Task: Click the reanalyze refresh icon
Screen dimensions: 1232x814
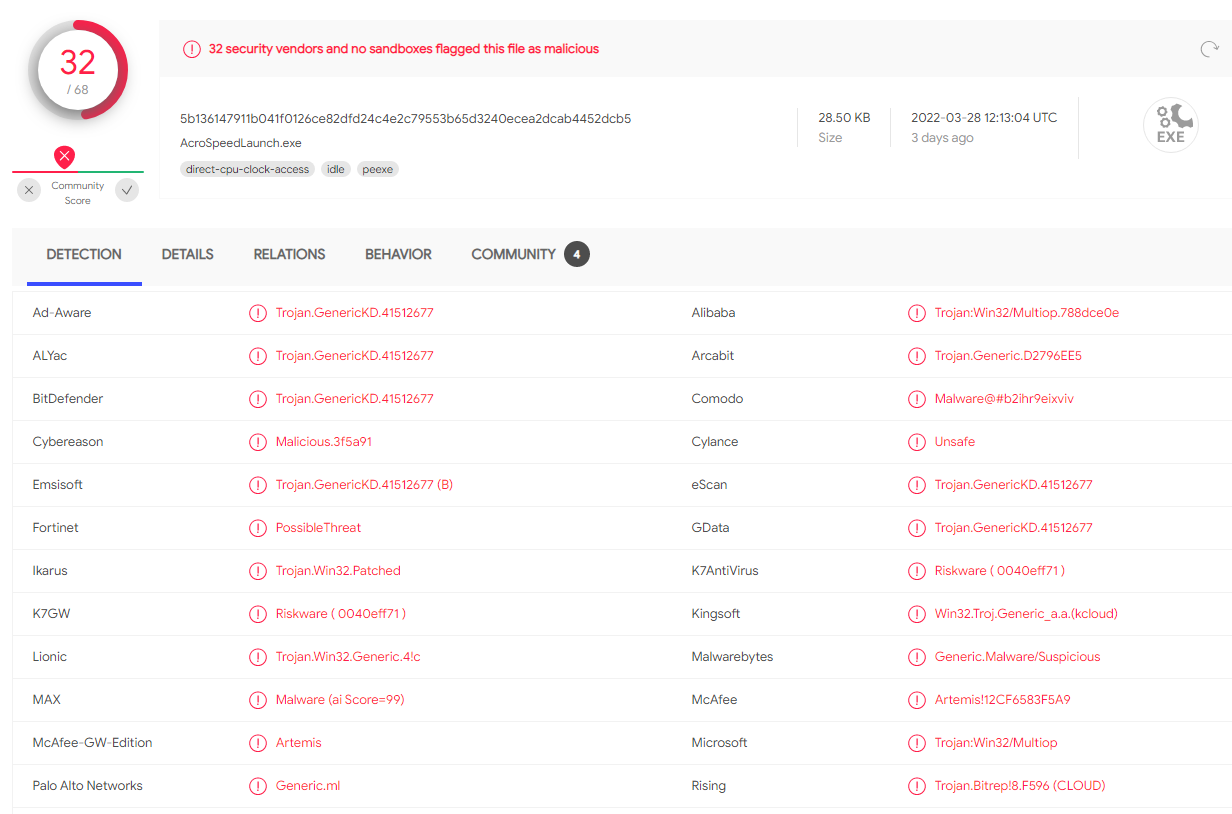Action: click(x=1209, y=49)
